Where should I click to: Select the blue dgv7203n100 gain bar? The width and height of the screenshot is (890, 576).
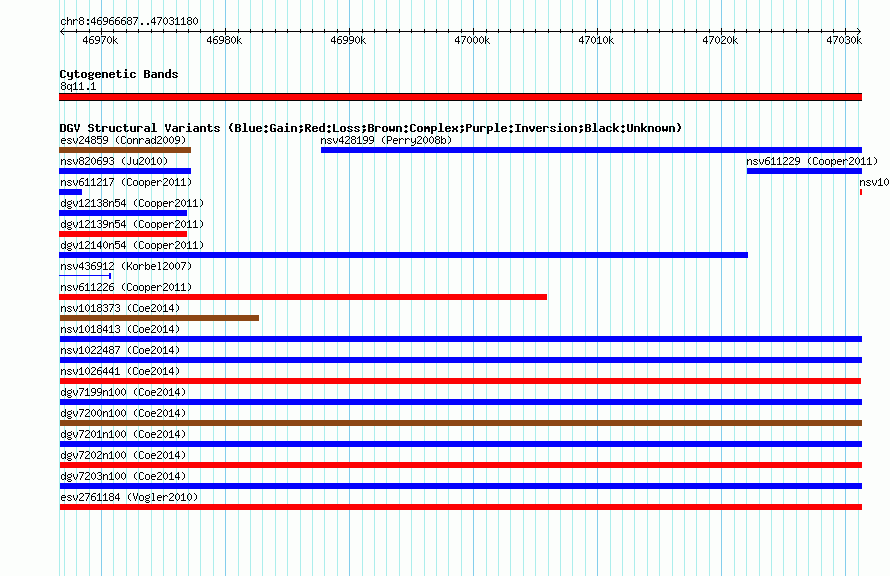coord(460,486)
